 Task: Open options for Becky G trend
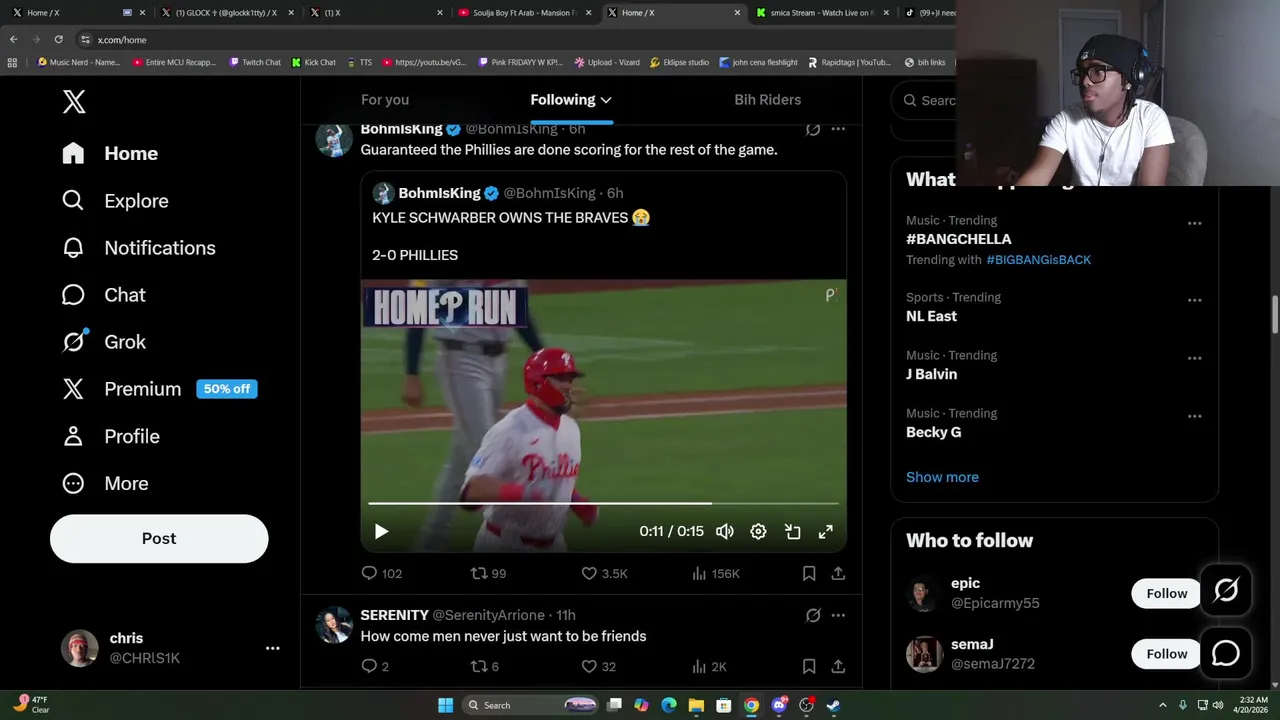point(1194,416)
